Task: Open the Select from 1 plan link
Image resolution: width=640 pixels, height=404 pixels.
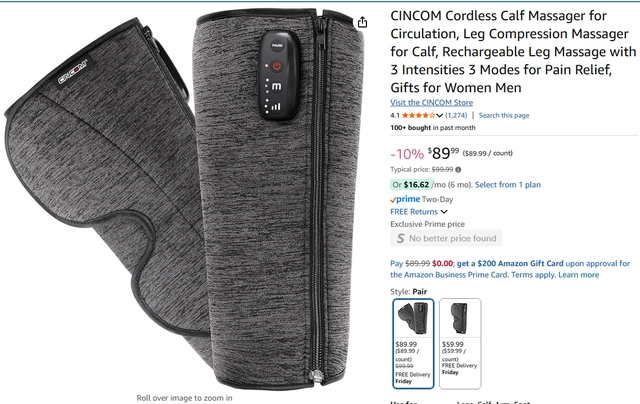Action: point(508,185)
